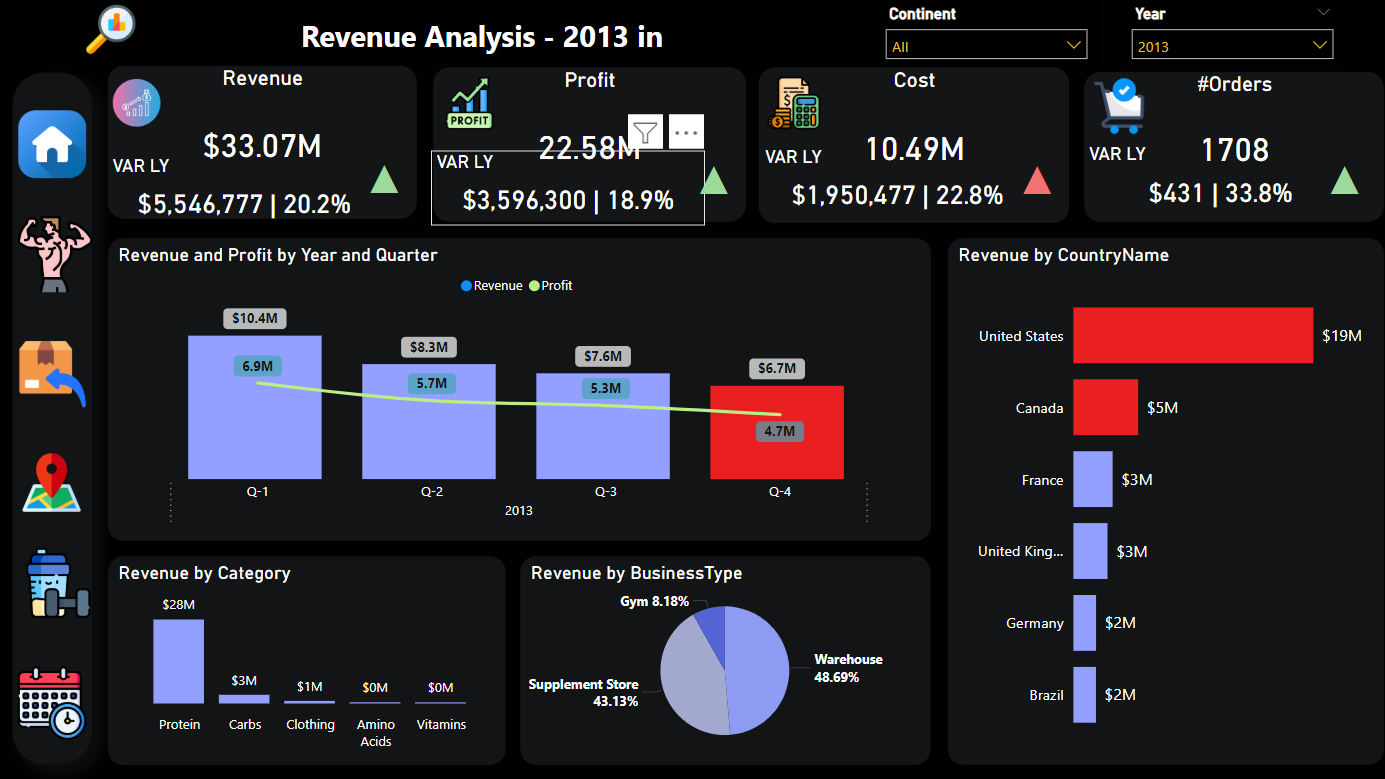Toggle the Revenue legend item in the chart
The width and height of the screenshot is (1385, 779).
click(x=492, y=286)
